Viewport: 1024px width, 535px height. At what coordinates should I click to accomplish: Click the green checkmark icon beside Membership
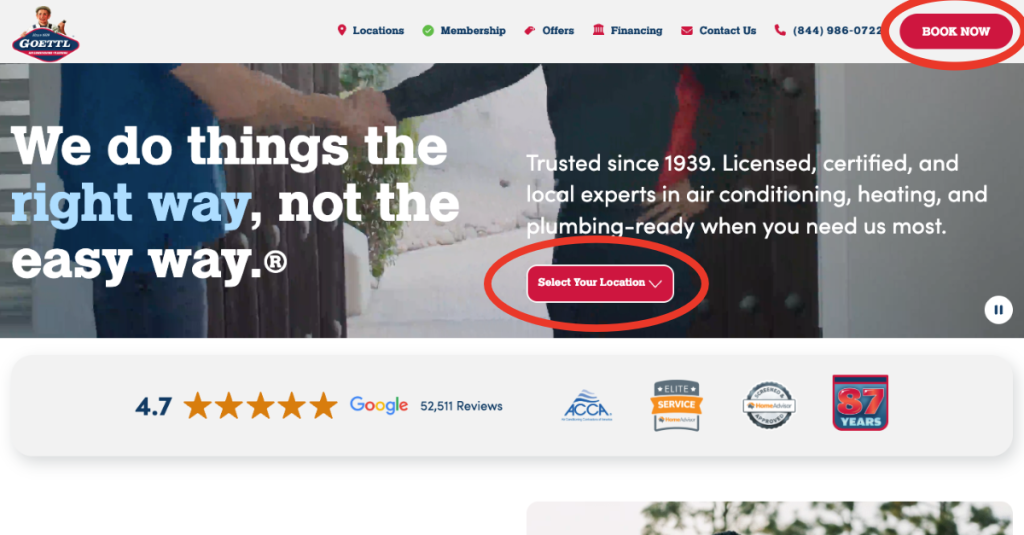(428, 31)
